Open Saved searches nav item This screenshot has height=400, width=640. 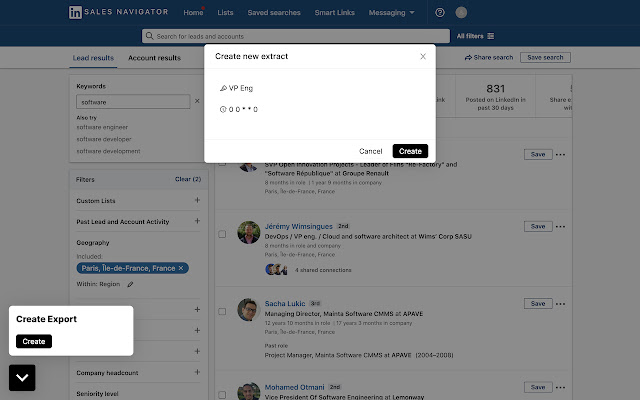pos(274,13)
